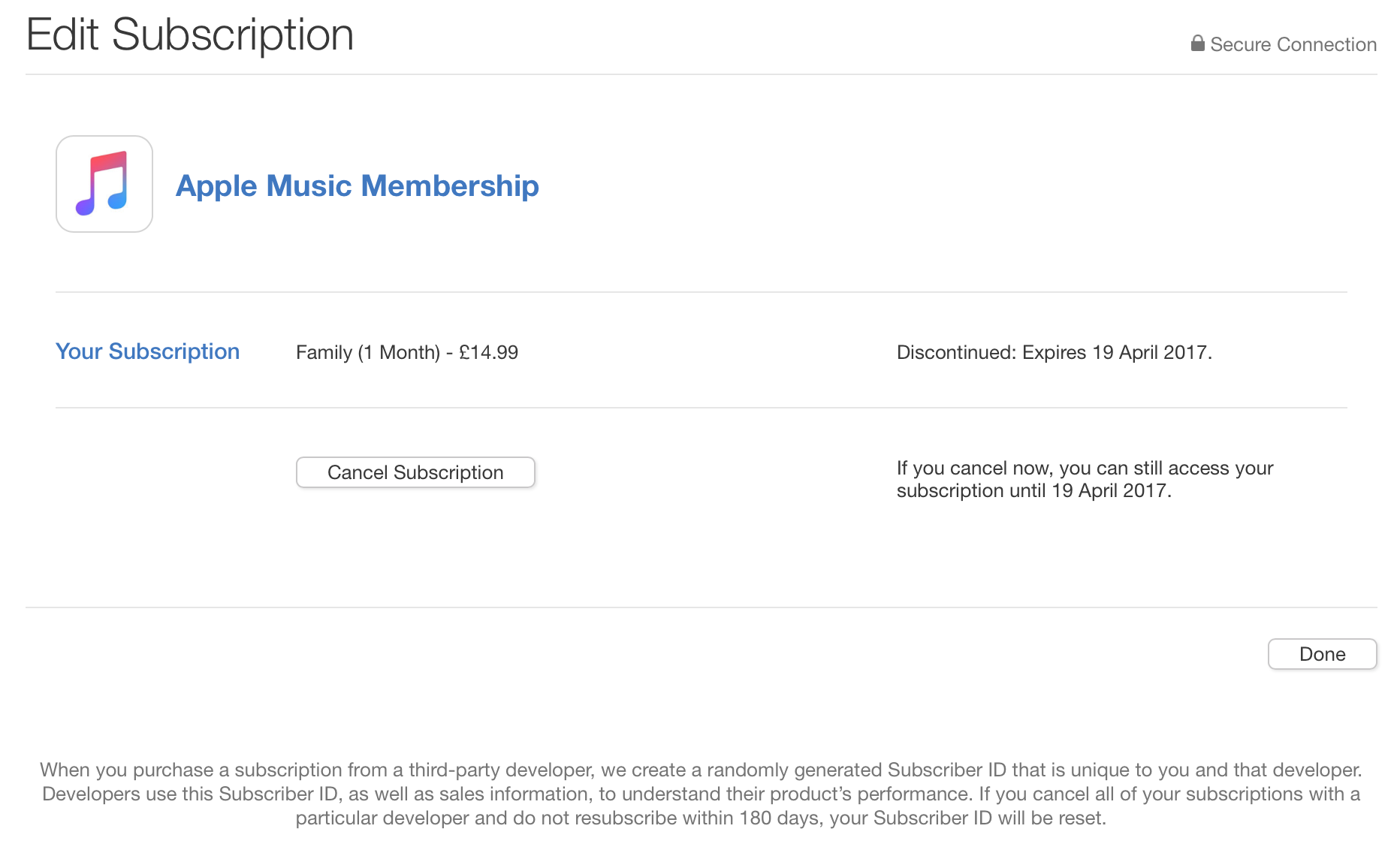
Task: Click the "subscription until 19 April 2017" line
Action: point(1033,491)
